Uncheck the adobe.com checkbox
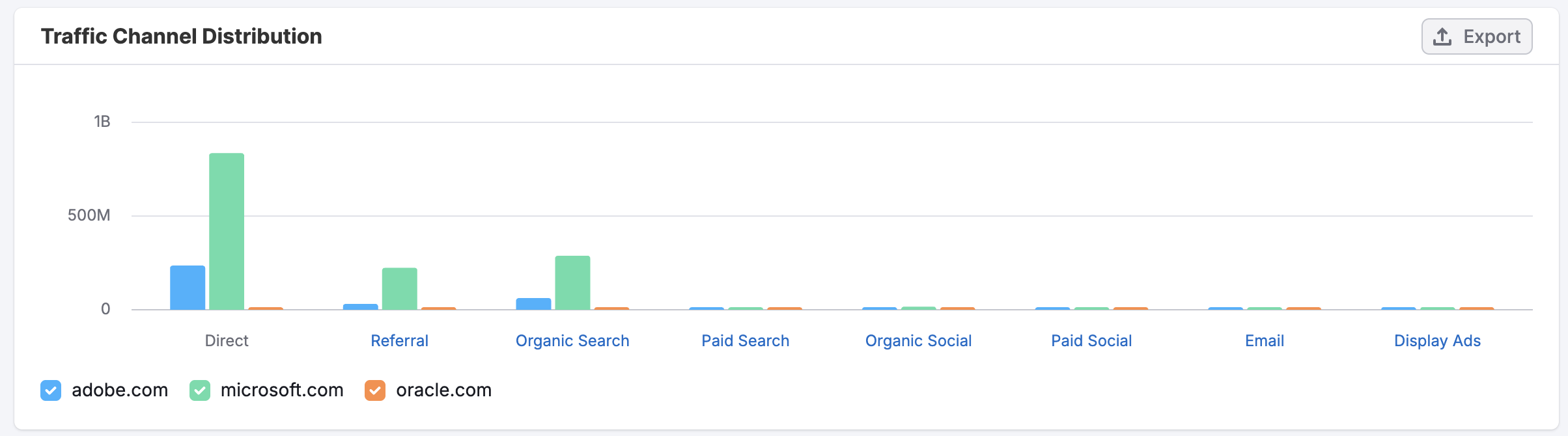1568x436 pixels. pos(51,390)
